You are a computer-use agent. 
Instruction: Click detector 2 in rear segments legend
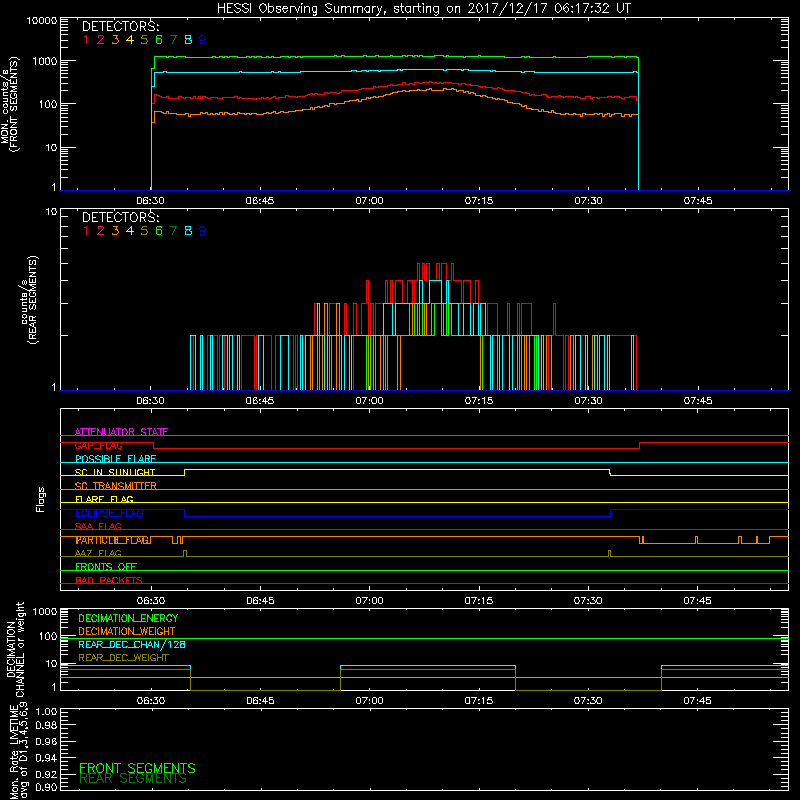pos(101,231)
